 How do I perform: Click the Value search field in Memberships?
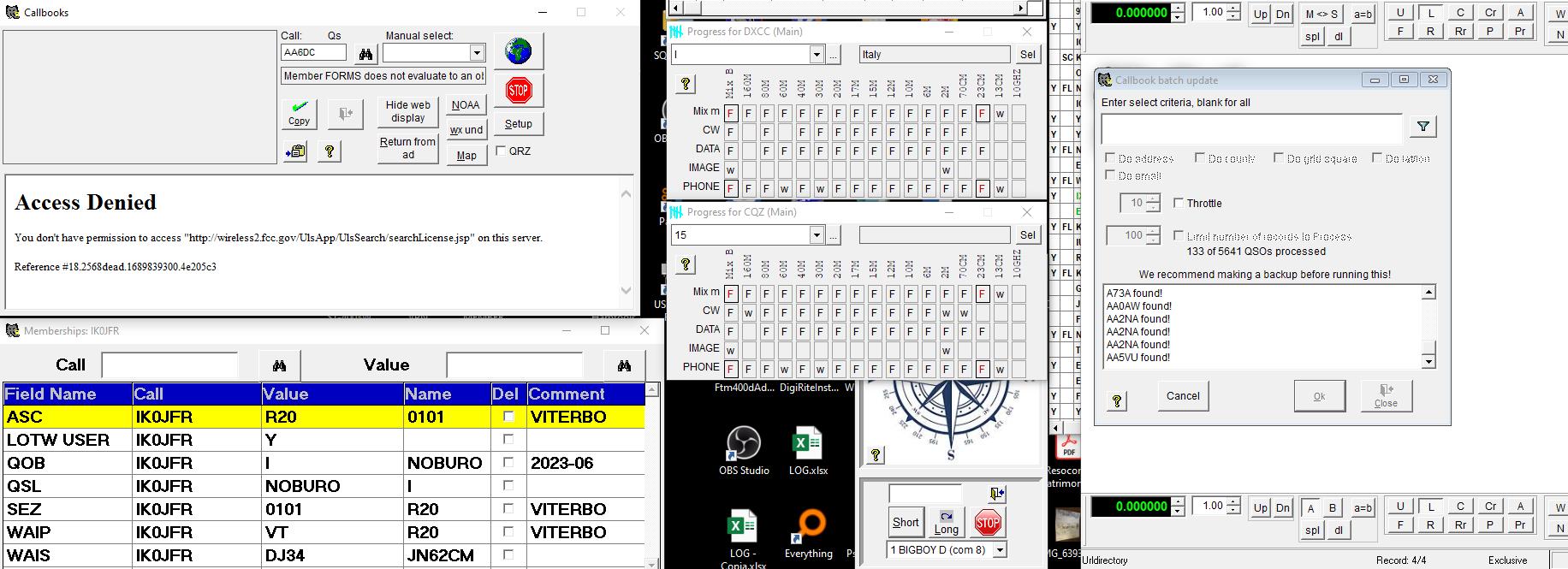click(x=514, y=365)
